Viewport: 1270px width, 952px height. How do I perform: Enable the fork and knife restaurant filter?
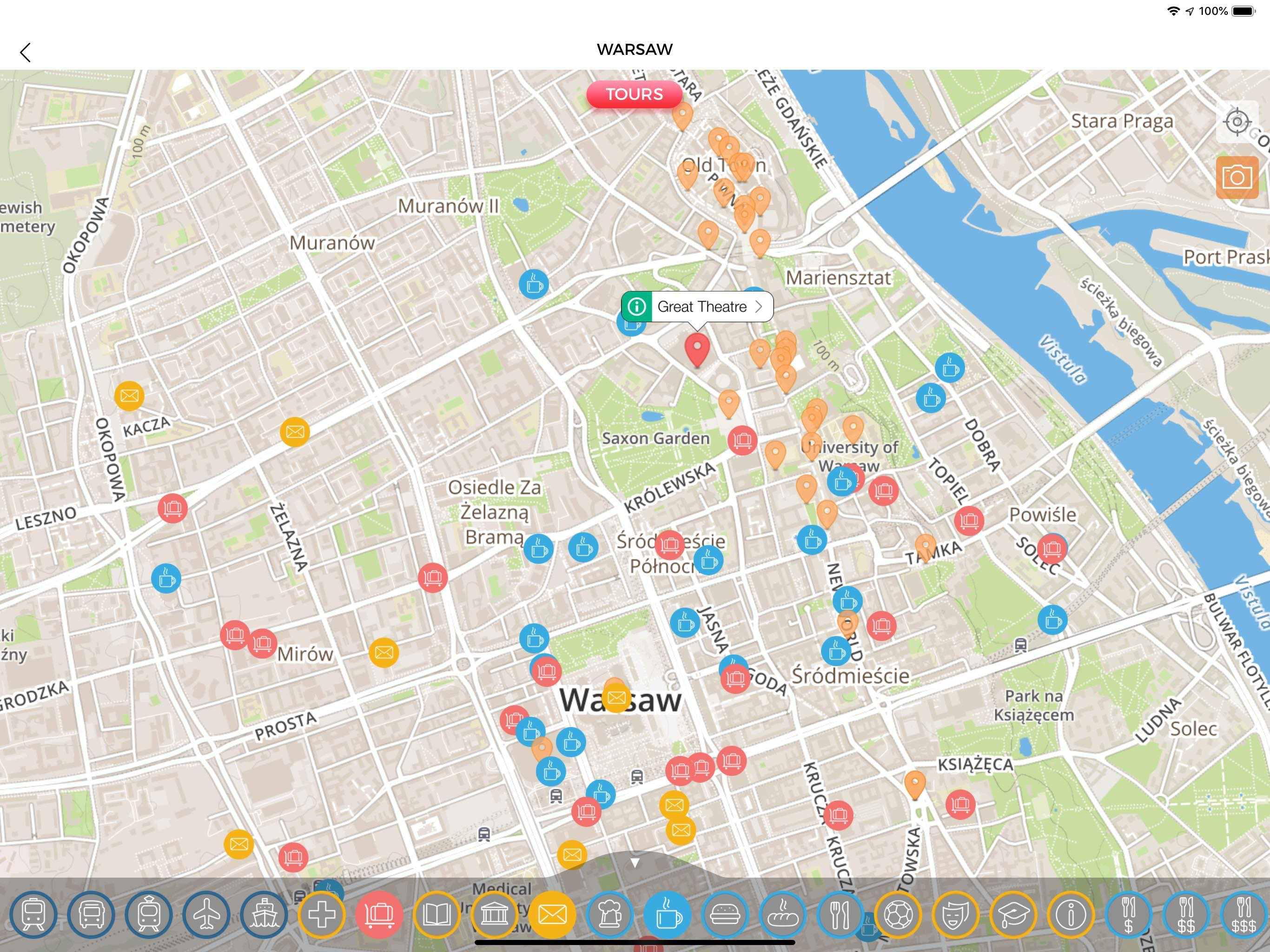[x=840, y=915]
